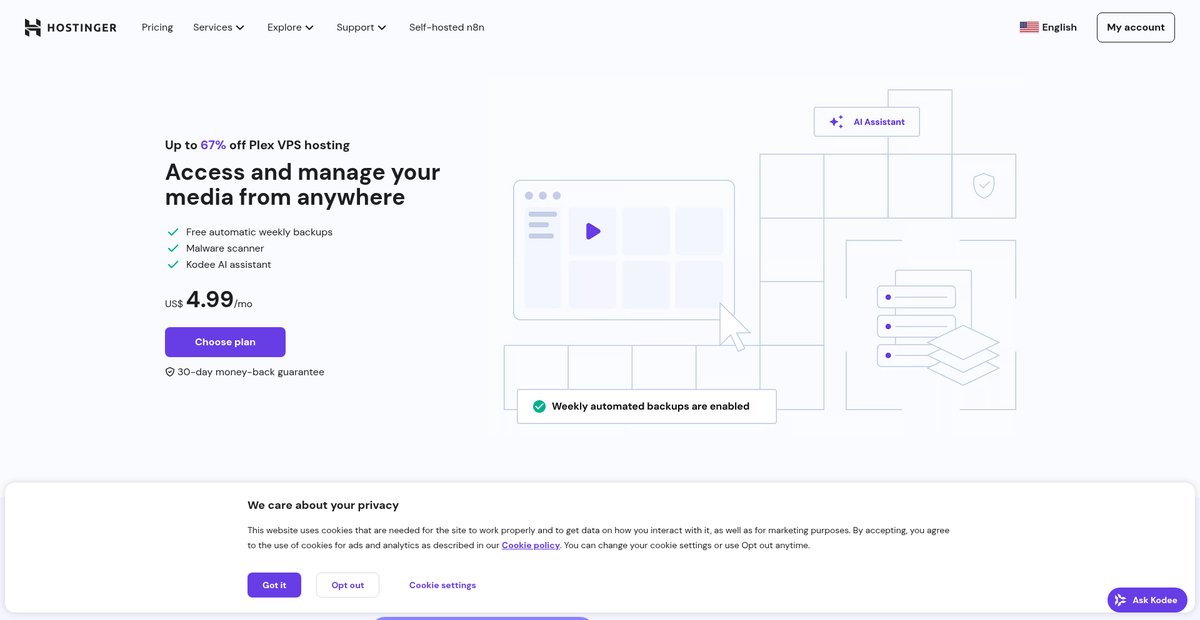Open Self-hosted n8n page

tap(447, 27)
